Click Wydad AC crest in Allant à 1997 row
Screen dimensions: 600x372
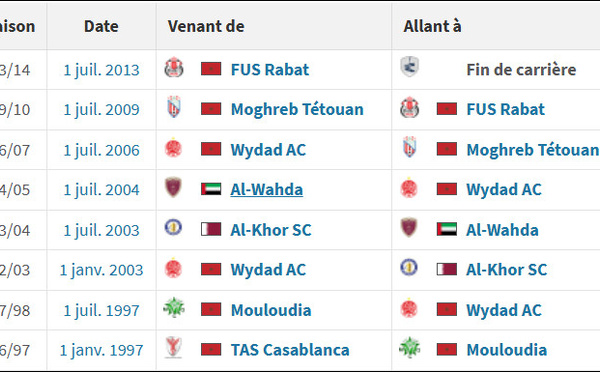(x=409, y=308)
